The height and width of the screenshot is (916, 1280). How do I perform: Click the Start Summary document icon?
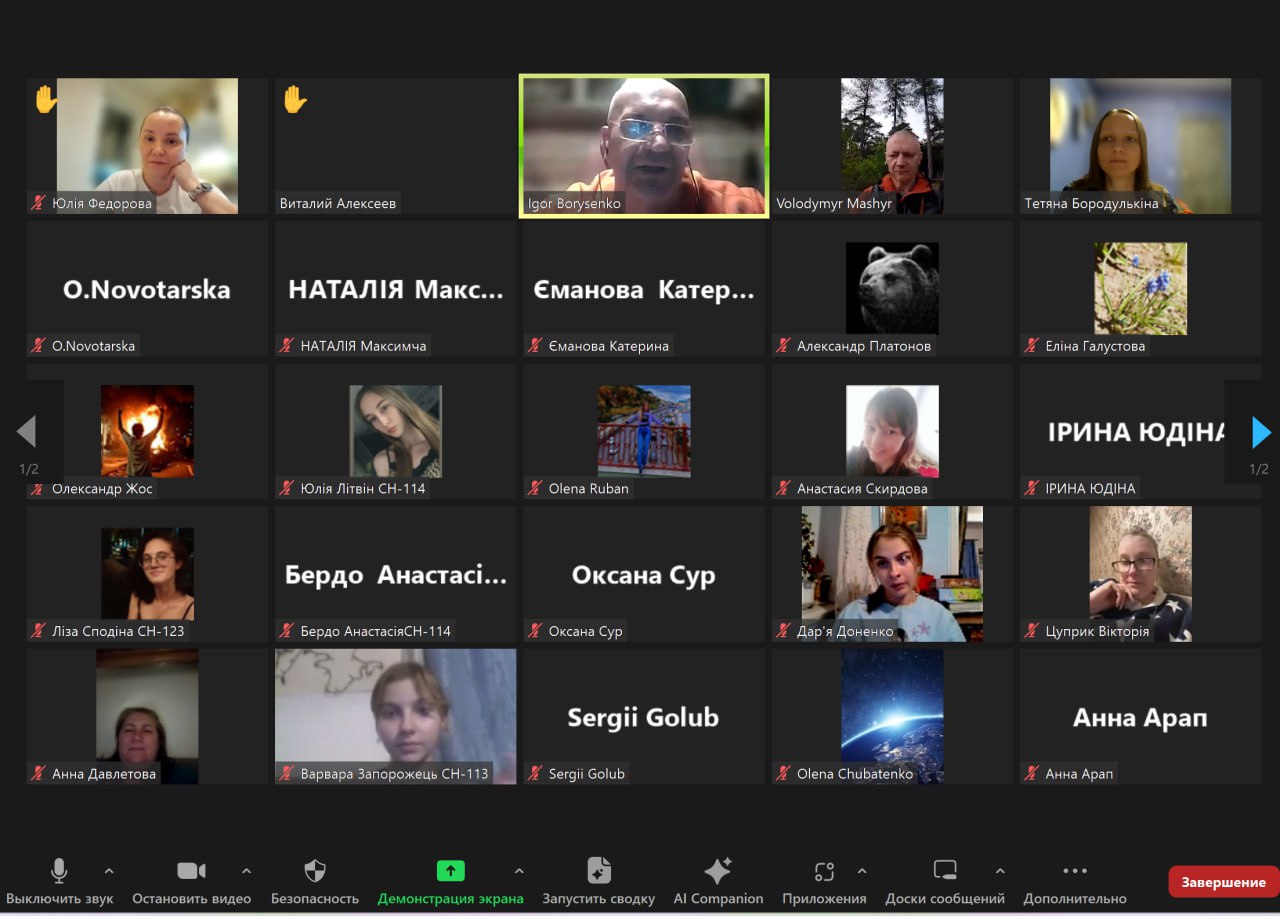click(x=599, y=871)
